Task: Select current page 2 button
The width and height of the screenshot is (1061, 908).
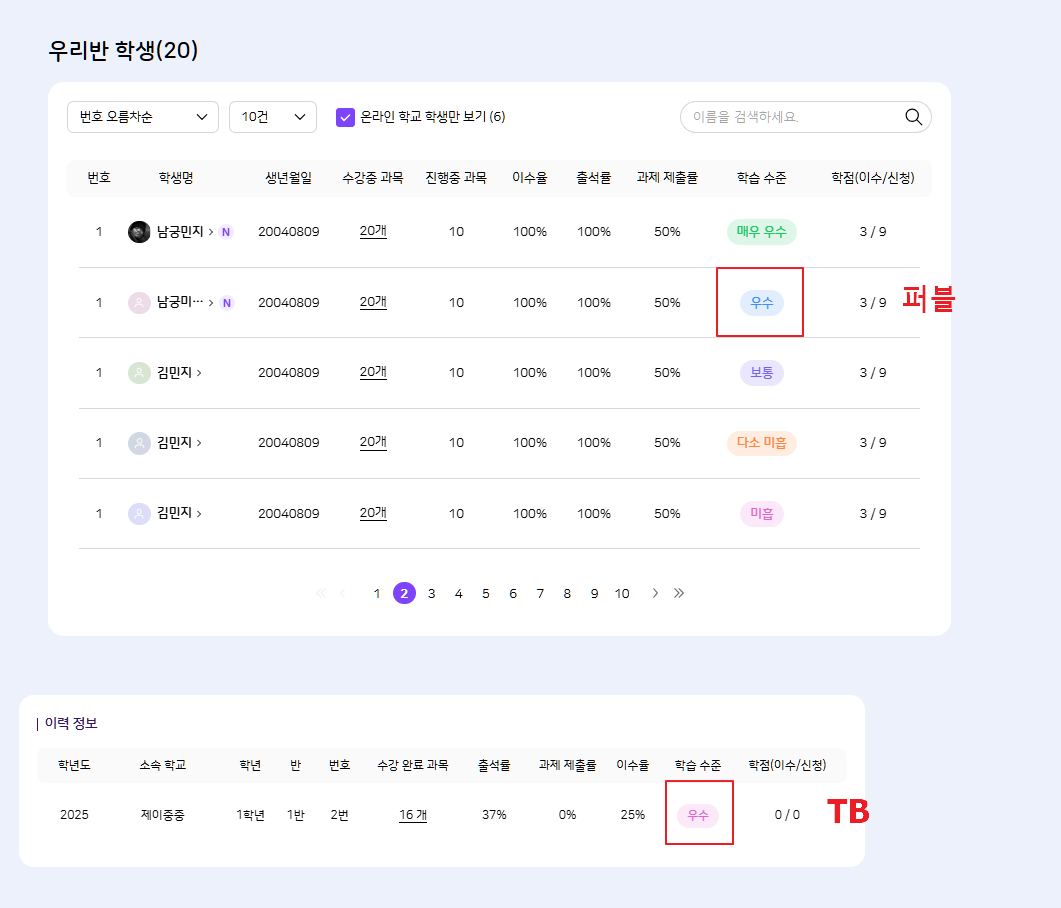Action: pos(404,593)
